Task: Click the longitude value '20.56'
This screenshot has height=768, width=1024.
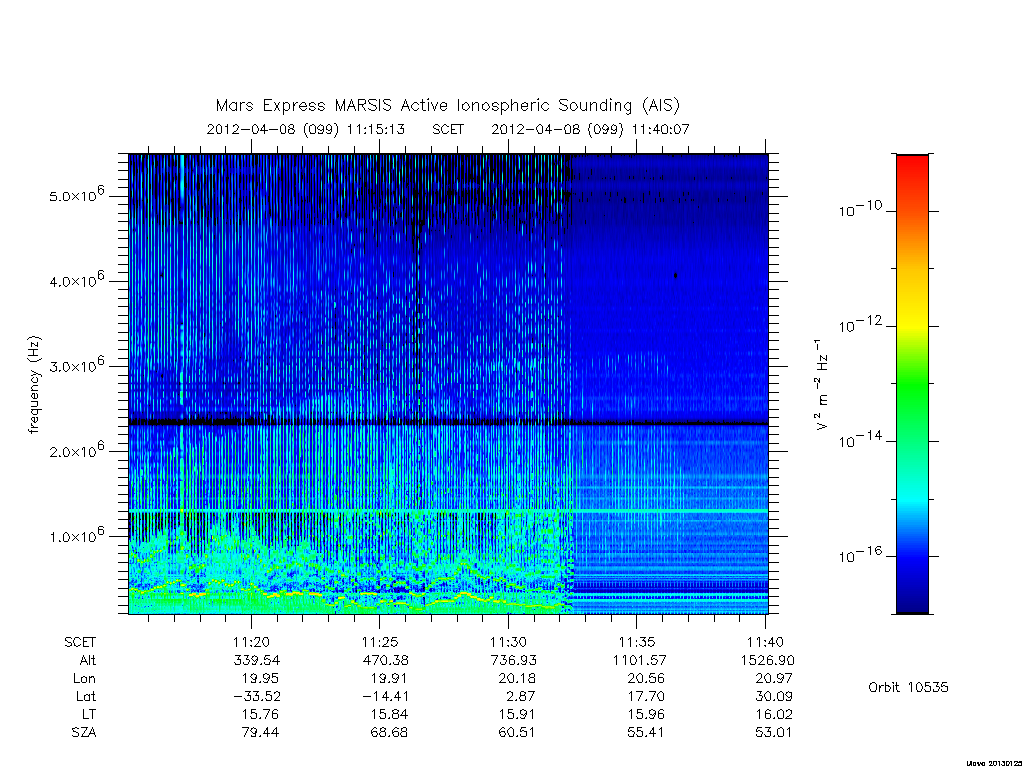Action: click(x=645, y=679)
